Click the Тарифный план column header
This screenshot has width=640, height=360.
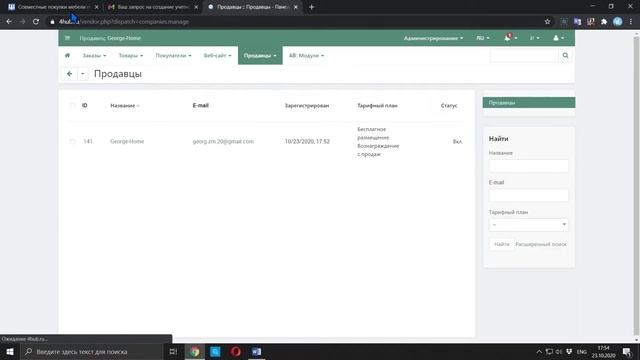coord(377,105)
